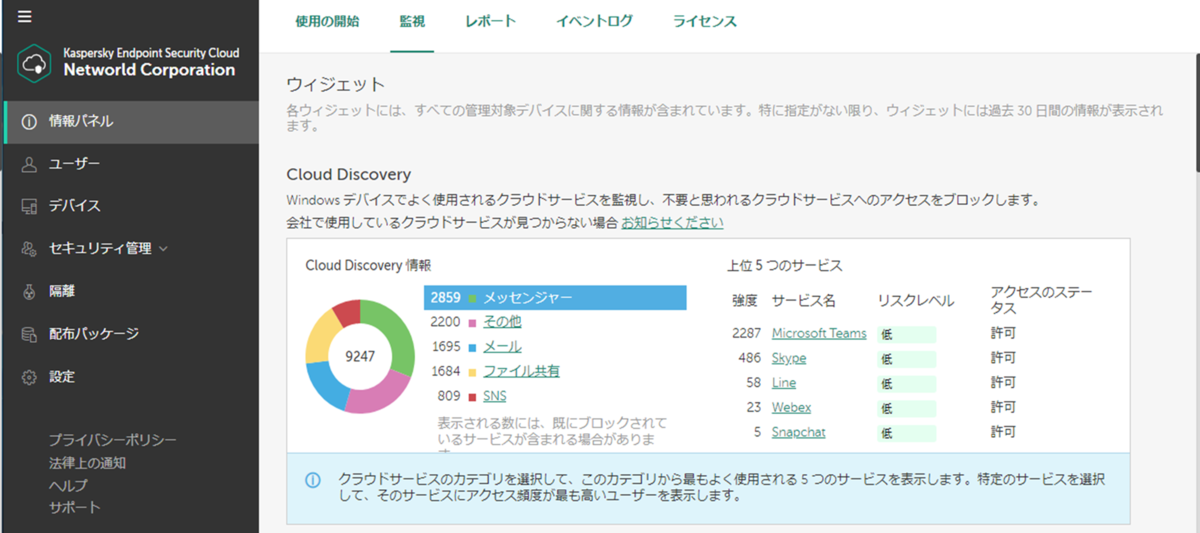The image size is (1200, 533).
Task: Click the red SNS legend swatch
Action: click(x=472, y=397)
